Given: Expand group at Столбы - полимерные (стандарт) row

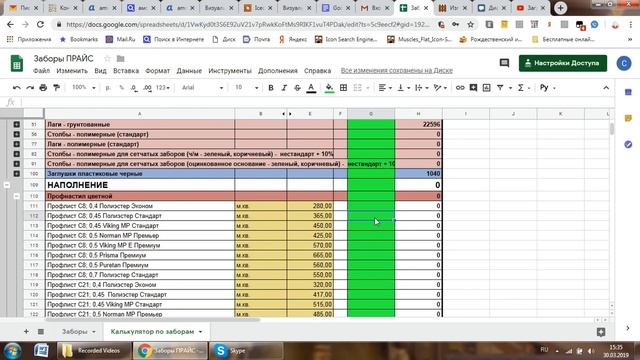Looking at the screenshot, I should click(x=16, y=134).
